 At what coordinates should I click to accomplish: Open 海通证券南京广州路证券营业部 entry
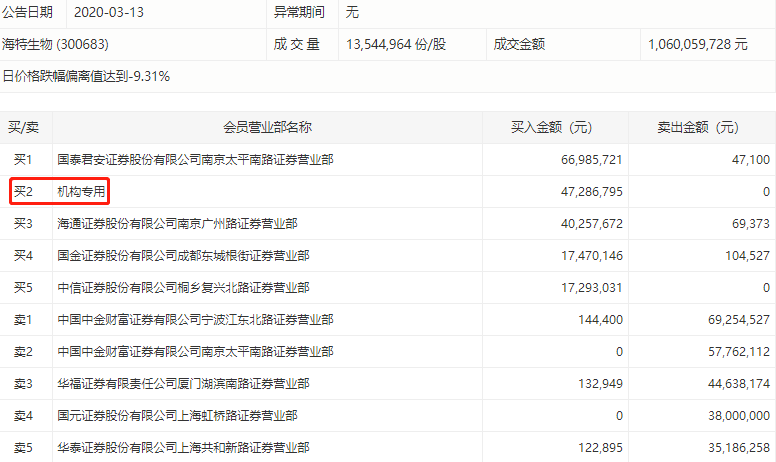[x=177, y=223]
